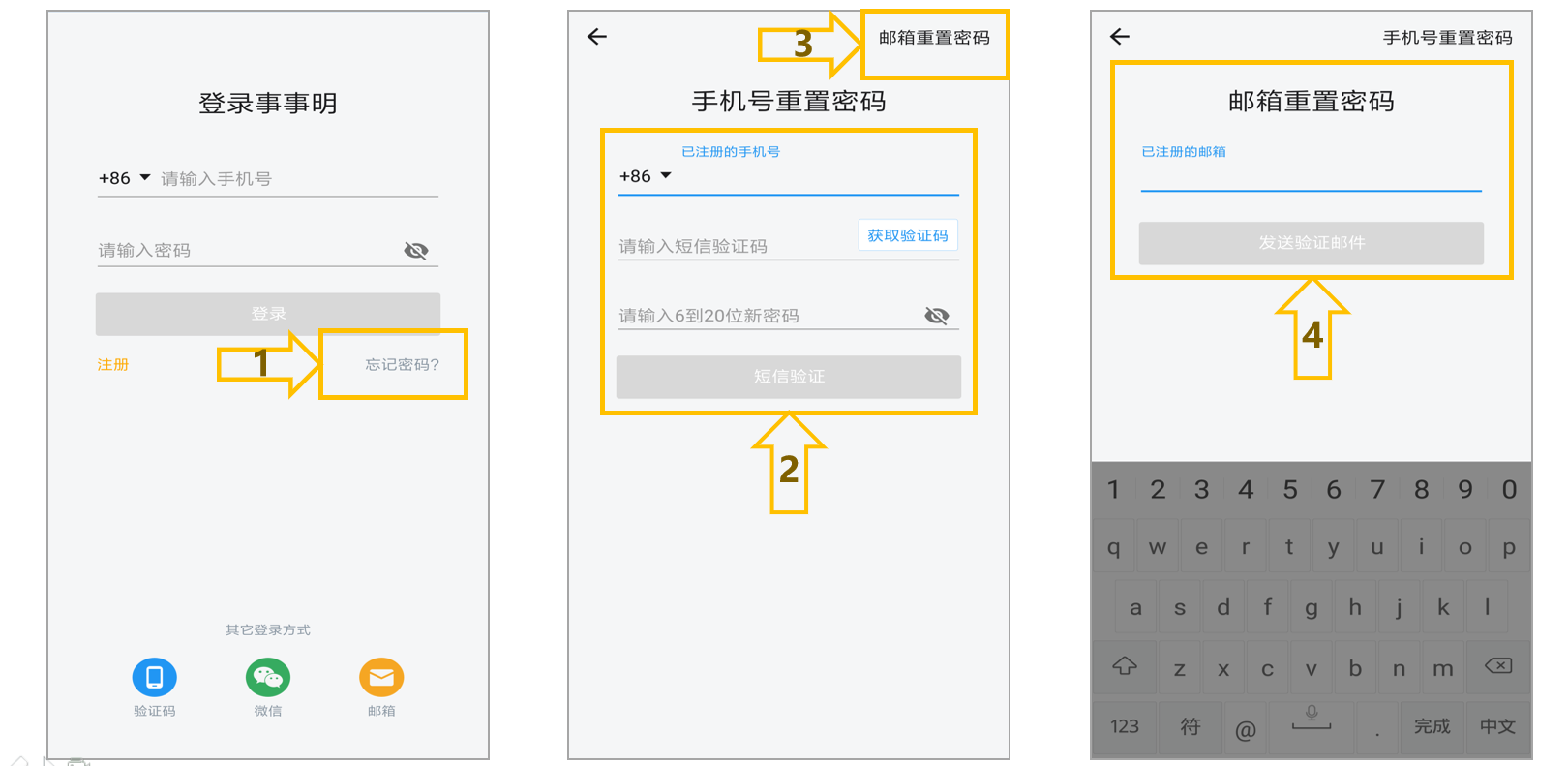Select the orange 邮箱 email login icon
Viewport: 1568px width, 766px height.
pyautogui.click(x=381, y=677)
